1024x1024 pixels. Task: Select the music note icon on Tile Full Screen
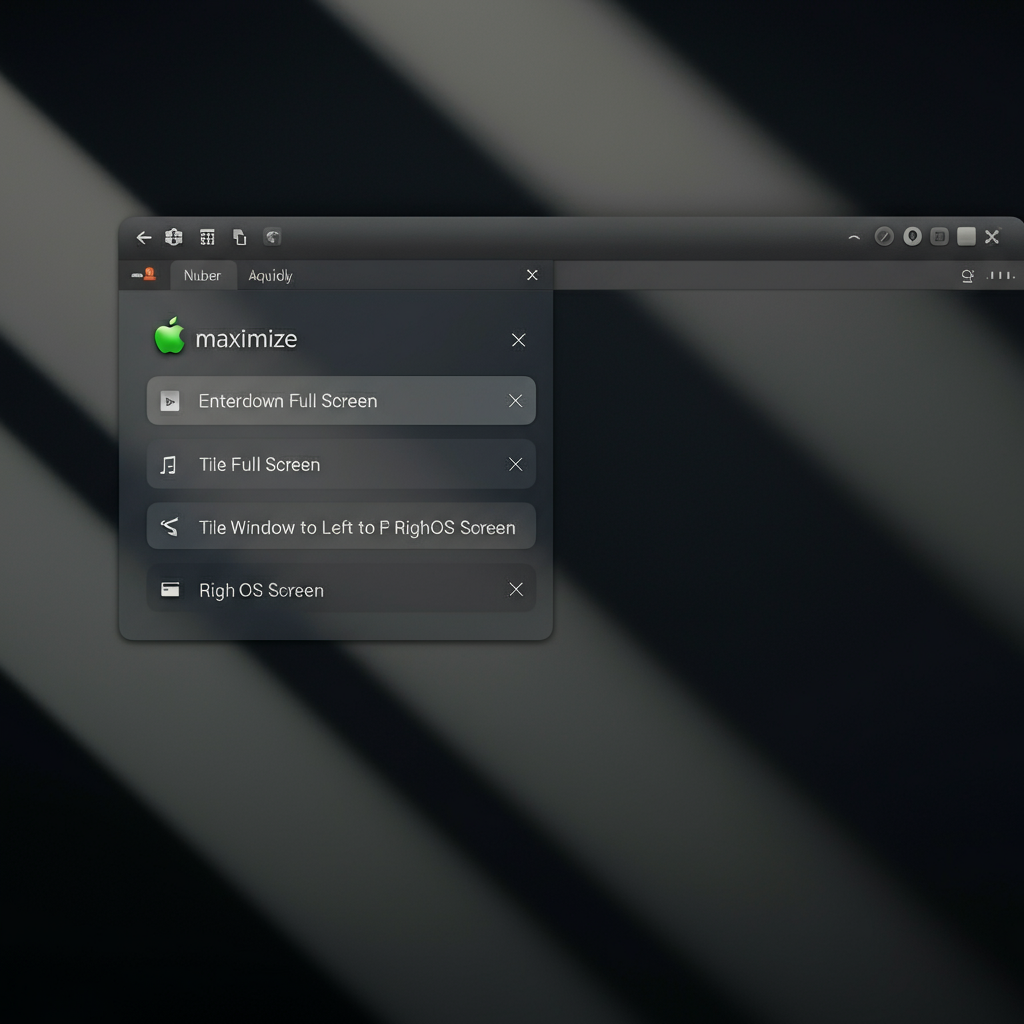170,464
